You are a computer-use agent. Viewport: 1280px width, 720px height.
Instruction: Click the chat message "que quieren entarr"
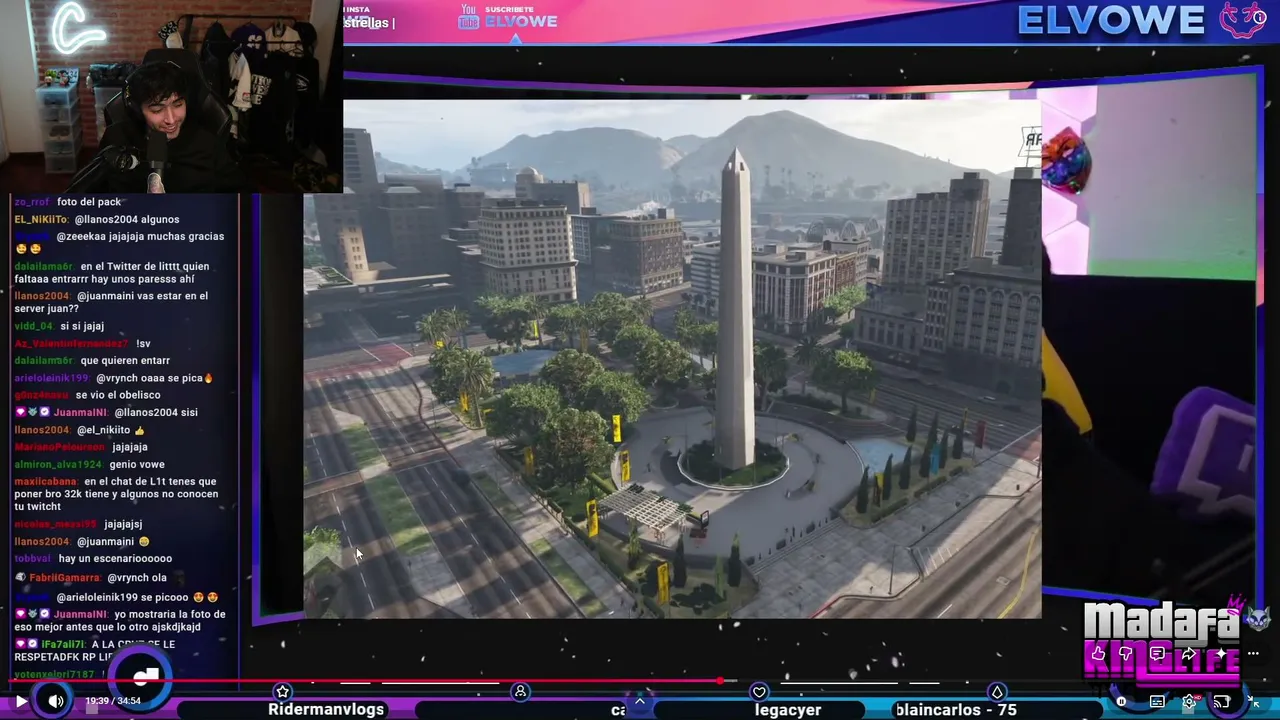(125, 360)
